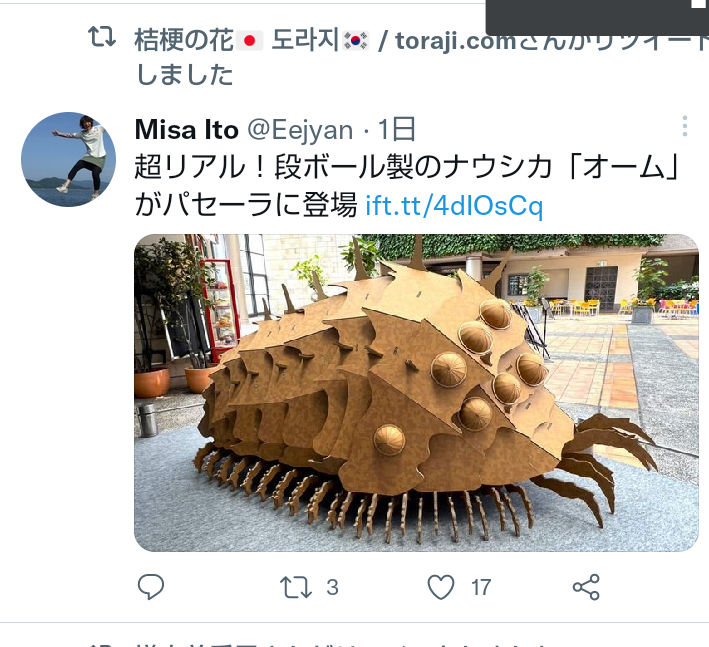
Task: Open the three-dot more options menu
Action: 685,126
